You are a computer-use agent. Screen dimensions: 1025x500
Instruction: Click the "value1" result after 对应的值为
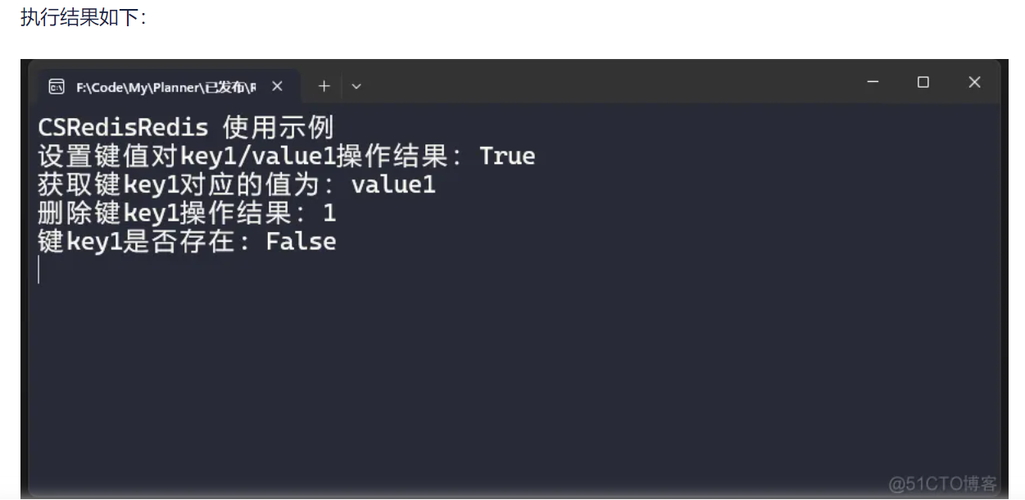pos(393,185)
